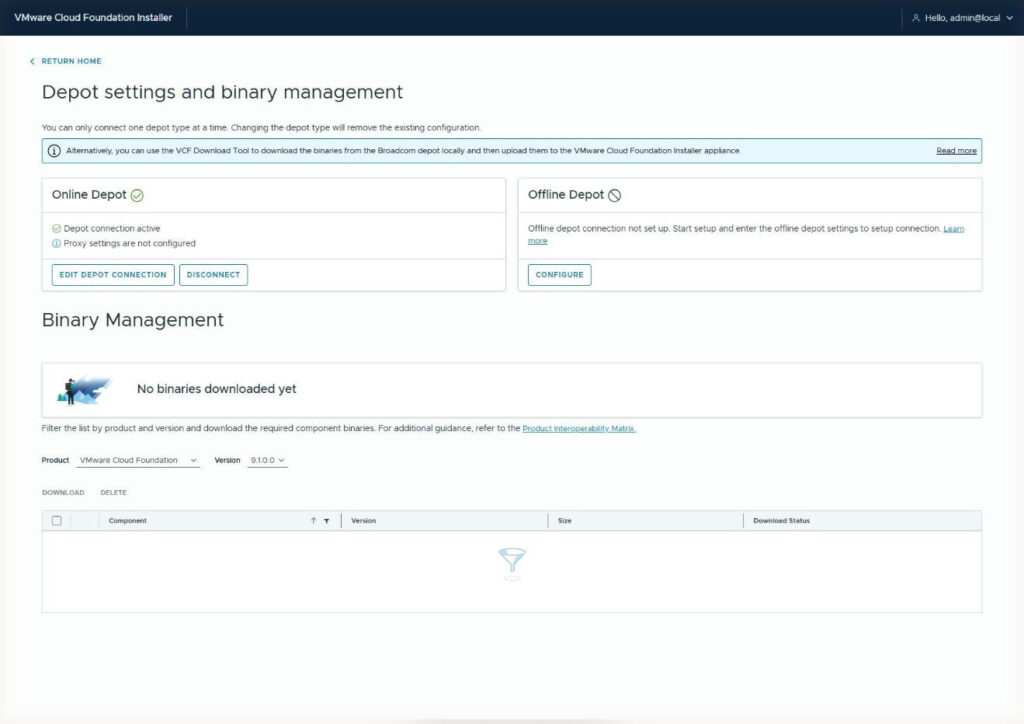This screenshot has width=1024, height=724.
Task: Click the Component column header
Action: tap(127, 521)
